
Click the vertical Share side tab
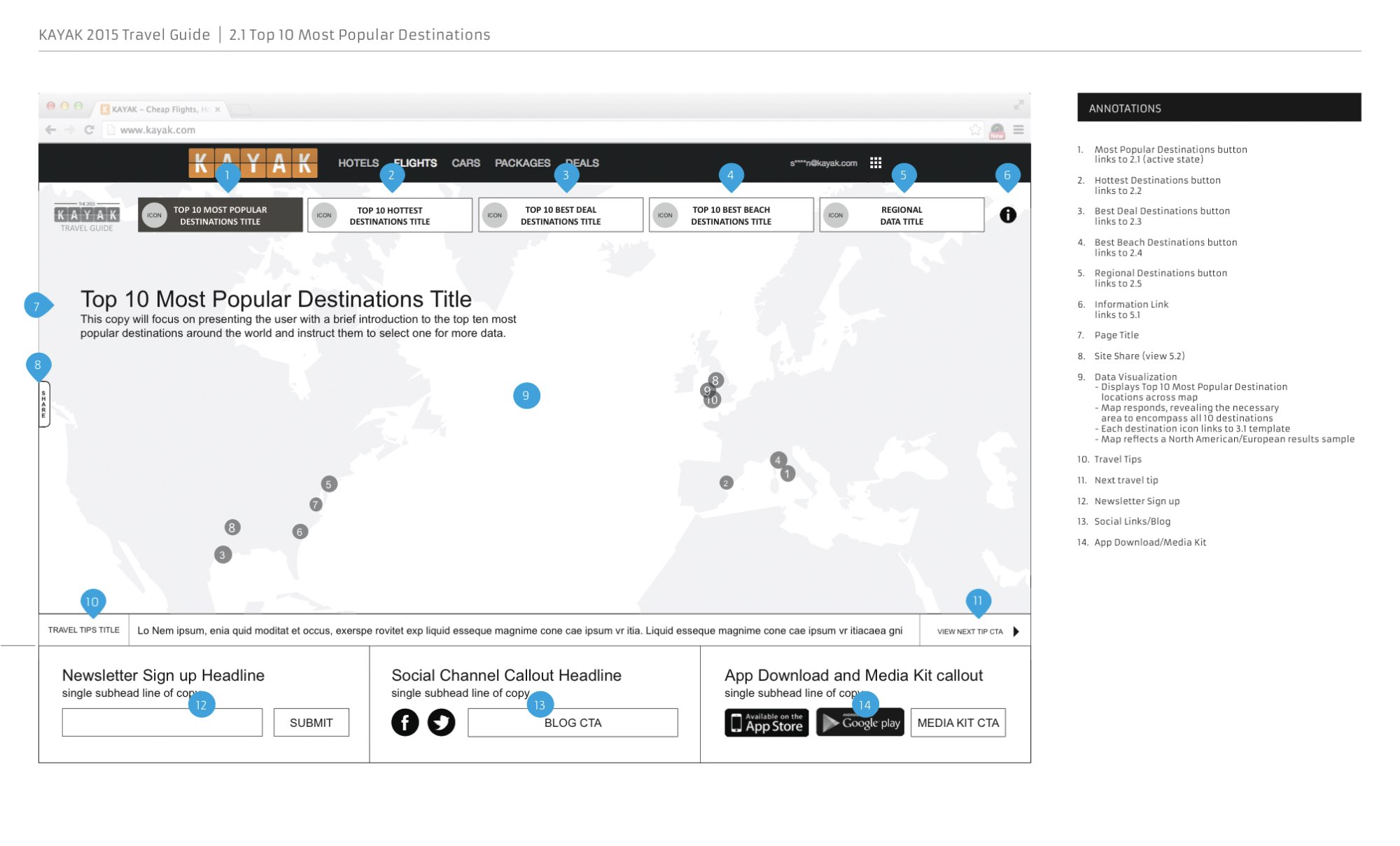click(x=44, y=404)
